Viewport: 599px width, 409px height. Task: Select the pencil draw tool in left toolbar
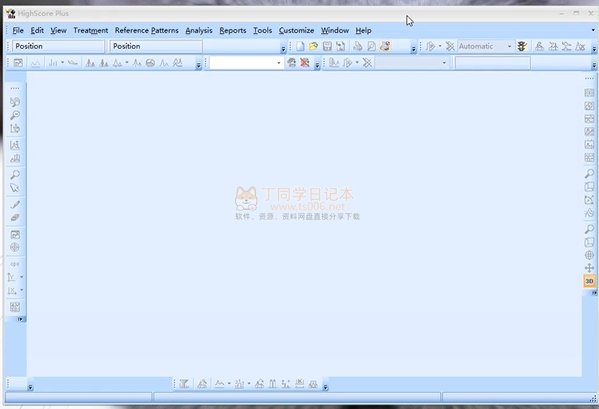[x=15, y=204]
